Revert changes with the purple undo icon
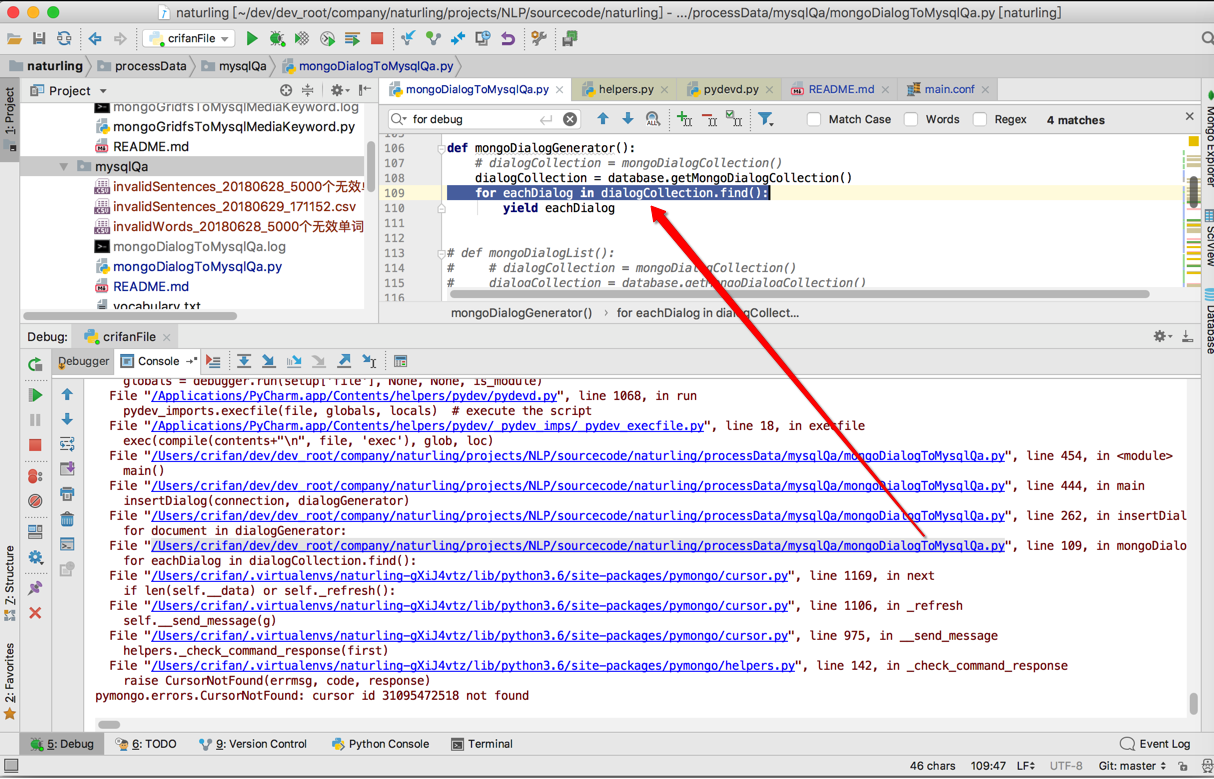 (508, 39)
